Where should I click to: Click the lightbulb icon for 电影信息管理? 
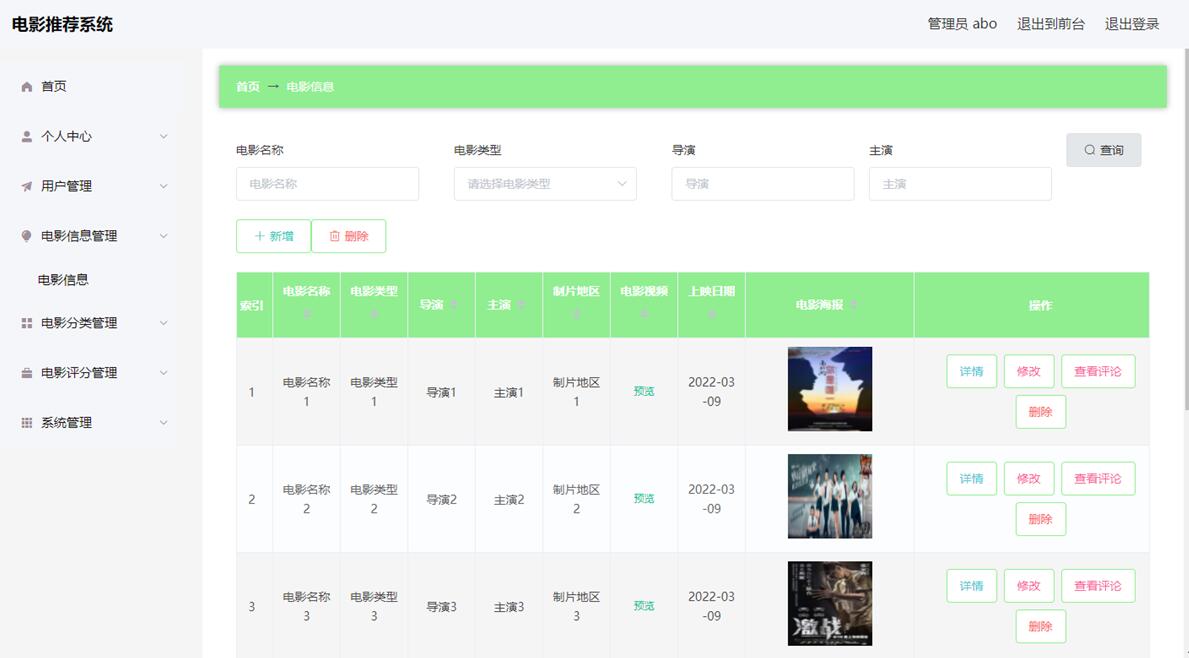point(27,236)
